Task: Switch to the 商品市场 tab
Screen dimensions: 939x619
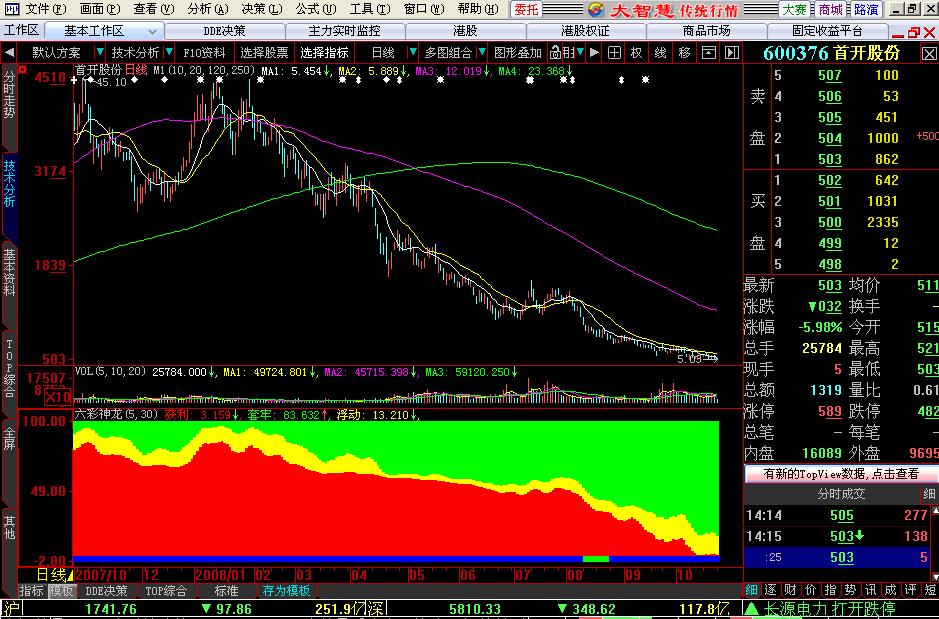Action: pyautogui.click(x=706, y=32)
